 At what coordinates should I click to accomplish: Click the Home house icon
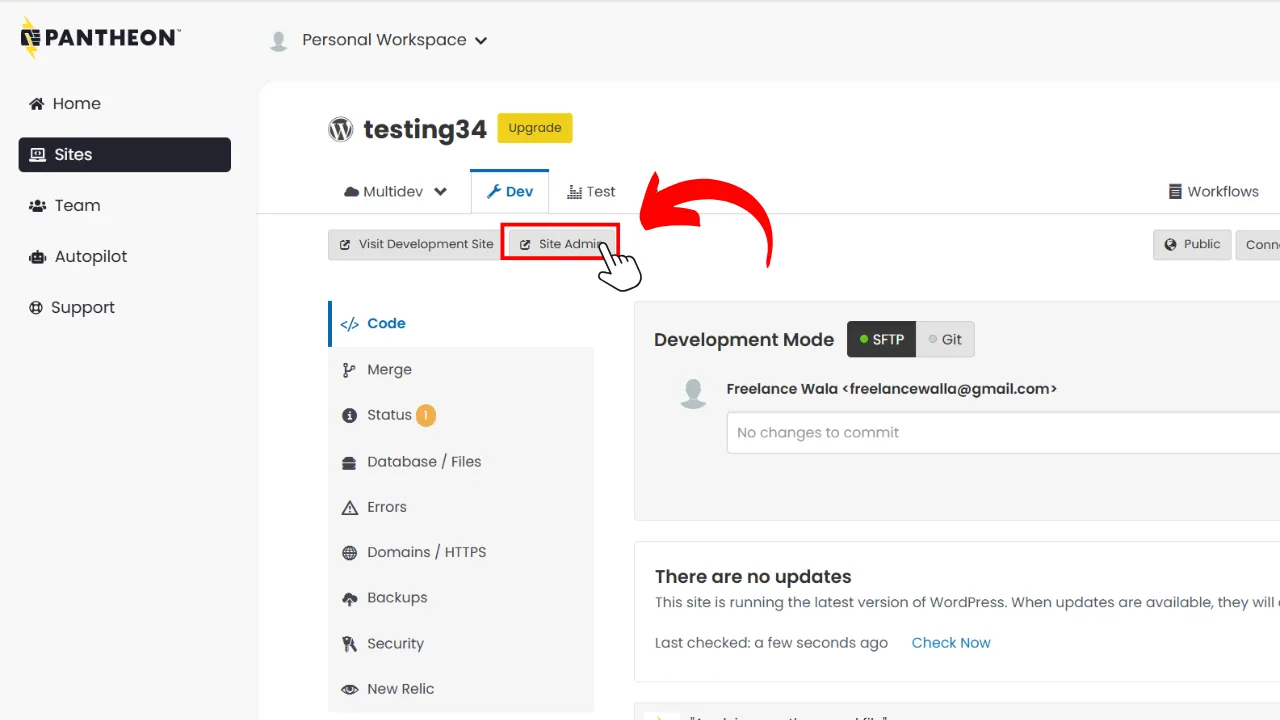click(x=37, y=104)
